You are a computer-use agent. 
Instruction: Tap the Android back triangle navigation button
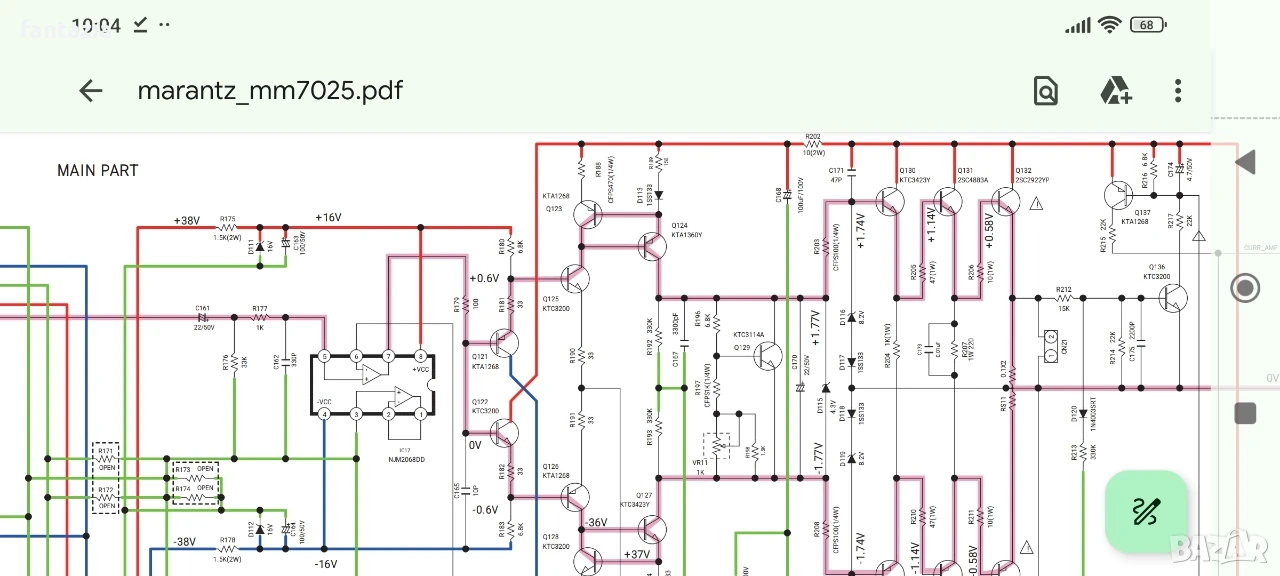[1245, 162]
